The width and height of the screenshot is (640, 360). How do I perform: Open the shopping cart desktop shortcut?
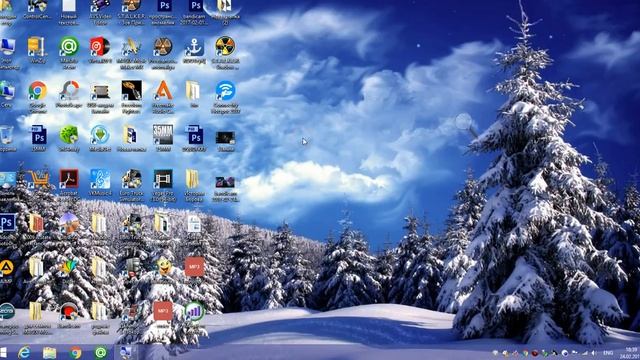(38, 179)
